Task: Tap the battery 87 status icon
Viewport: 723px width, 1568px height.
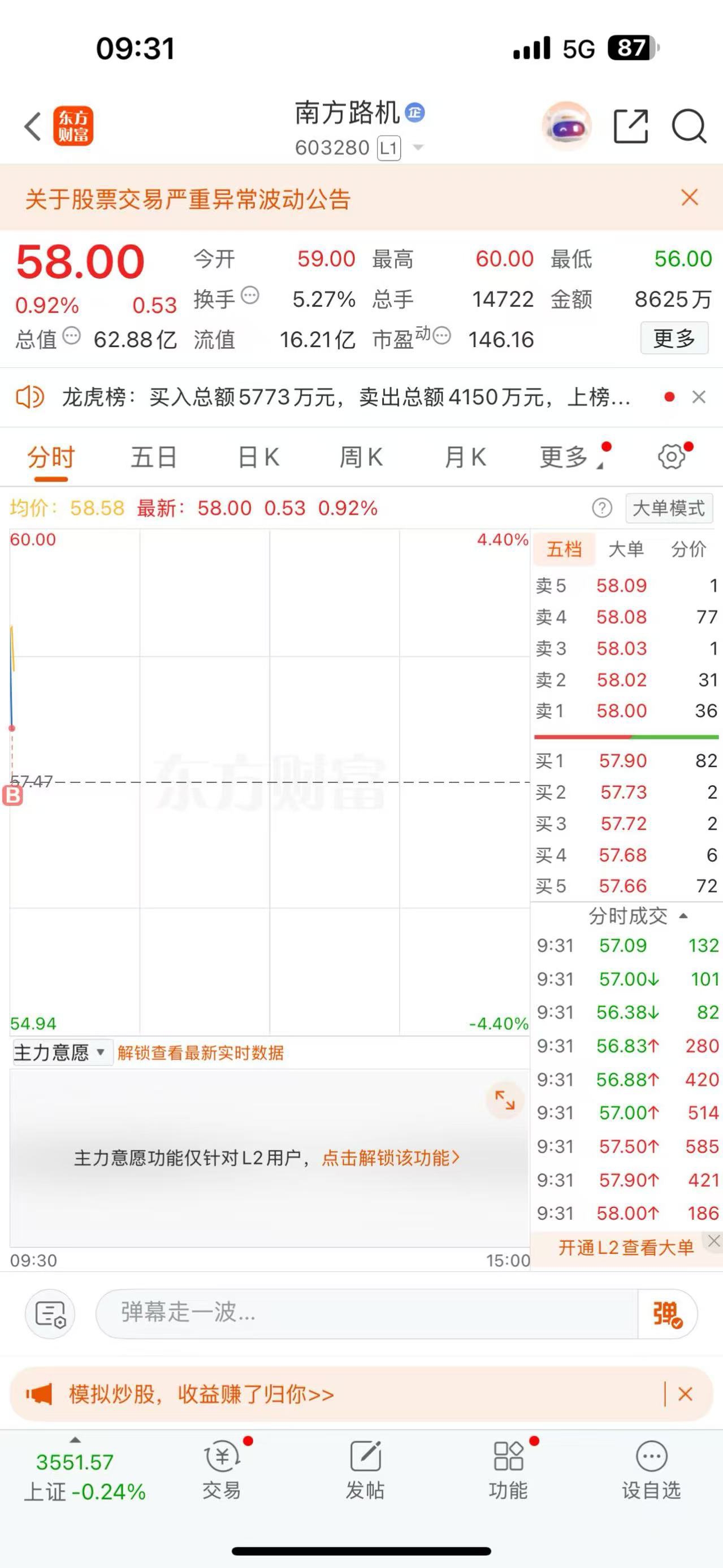Action: click(x=633, y=48)
